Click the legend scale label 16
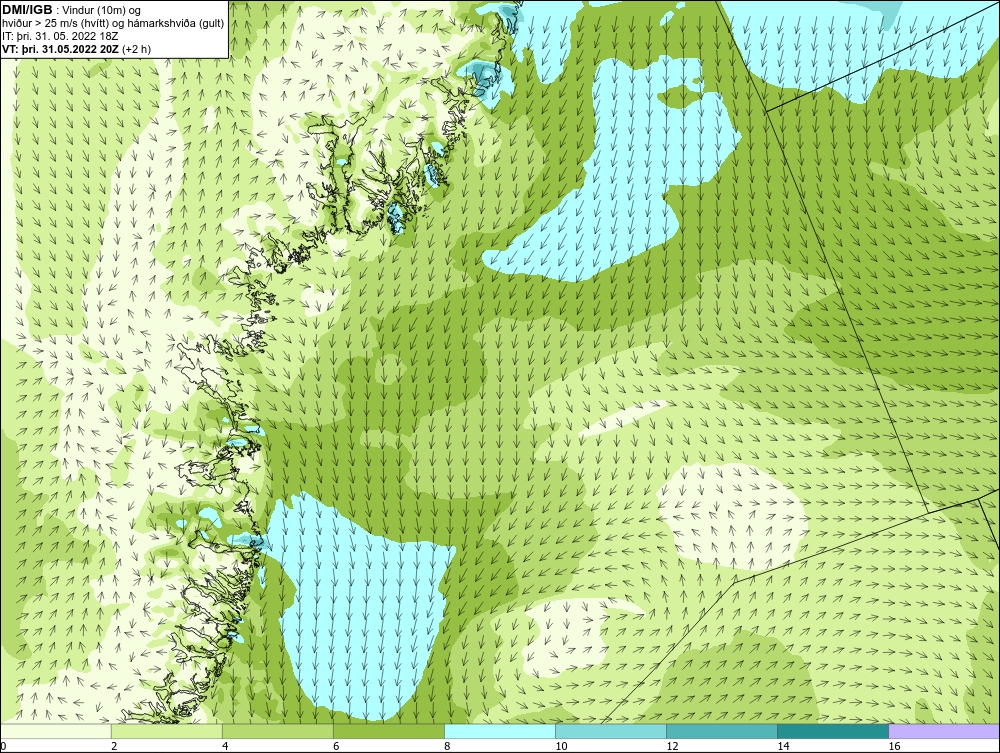The width and height of the screenshot is (1000, 753). (894, 746)
